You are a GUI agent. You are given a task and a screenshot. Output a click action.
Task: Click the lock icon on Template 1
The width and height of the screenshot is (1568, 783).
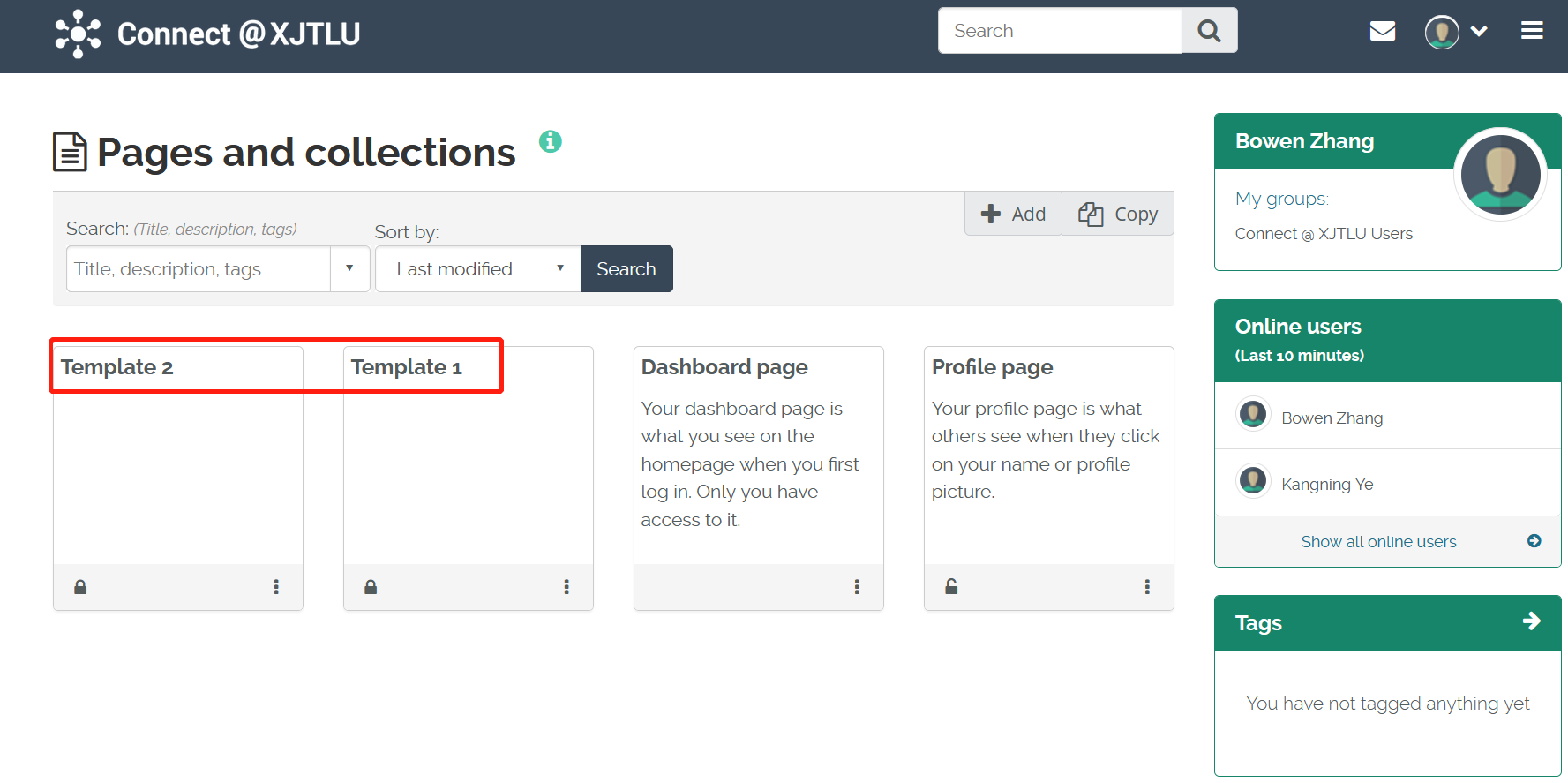pos(371,587)
